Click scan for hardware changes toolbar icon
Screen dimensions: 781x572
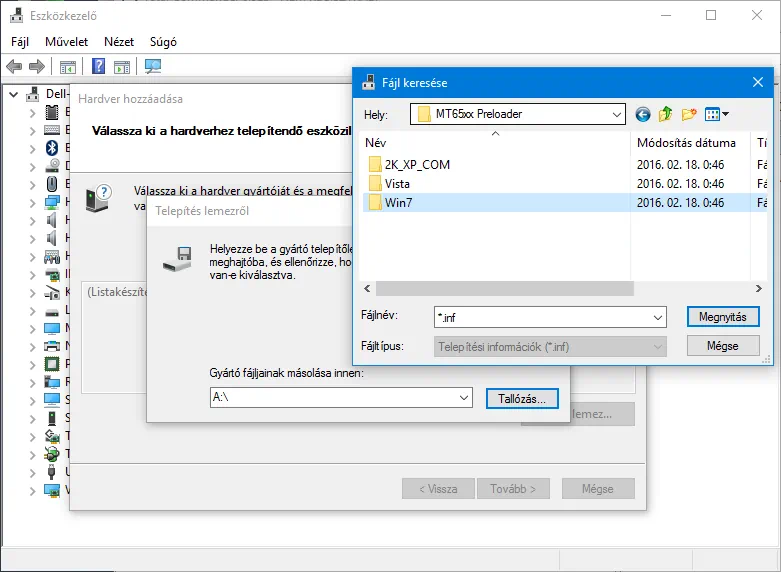[x=152, y=67]
